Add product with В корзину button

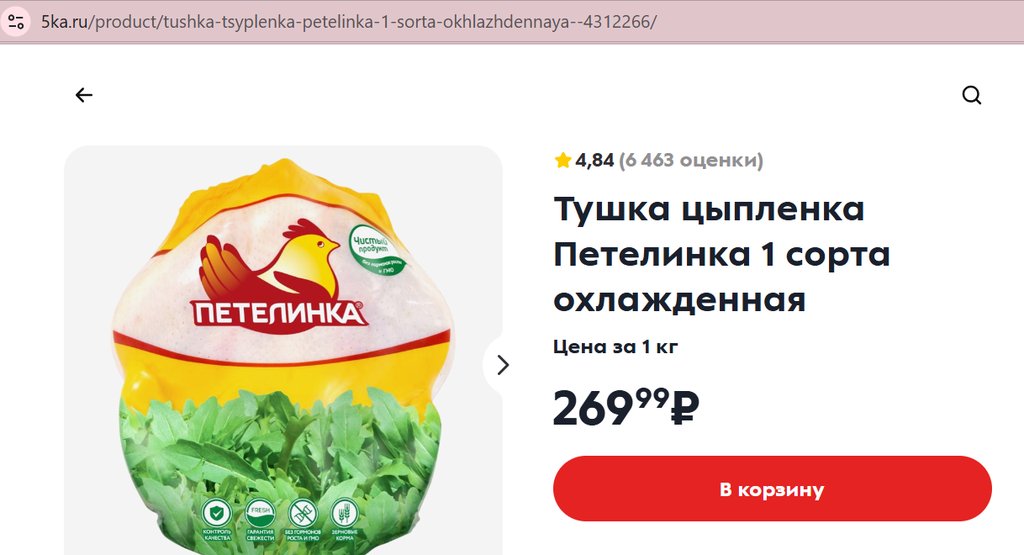(772, 488)
